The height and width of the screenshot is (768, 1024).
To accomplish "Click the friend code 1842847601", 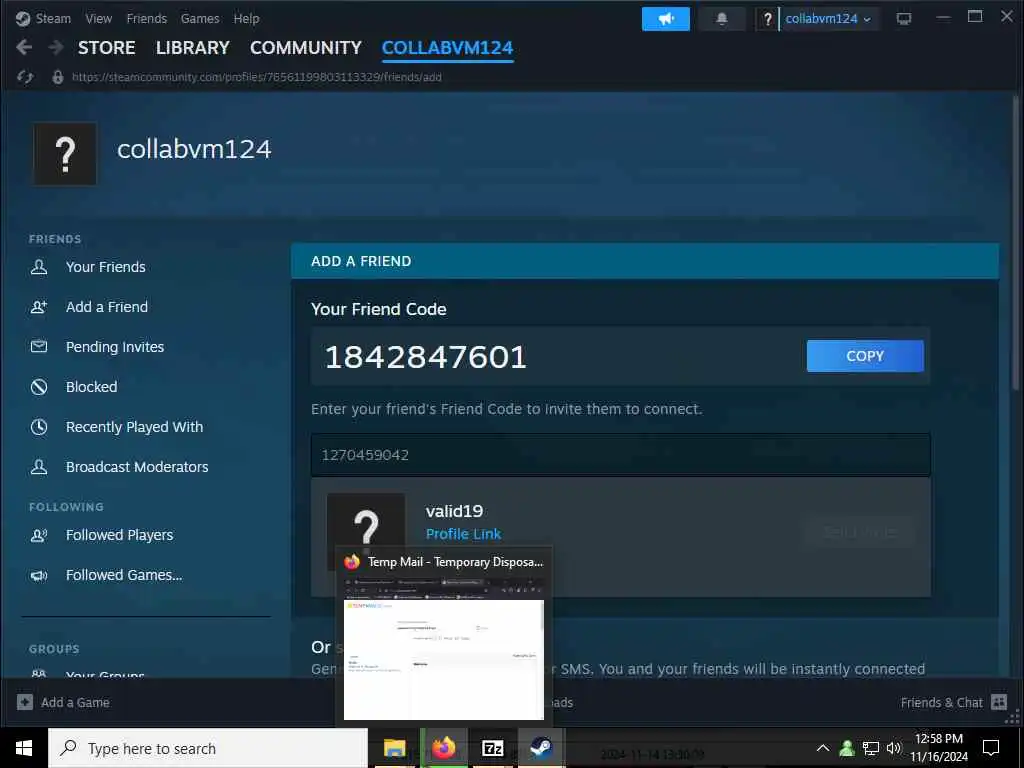I will tap(426, 357).
